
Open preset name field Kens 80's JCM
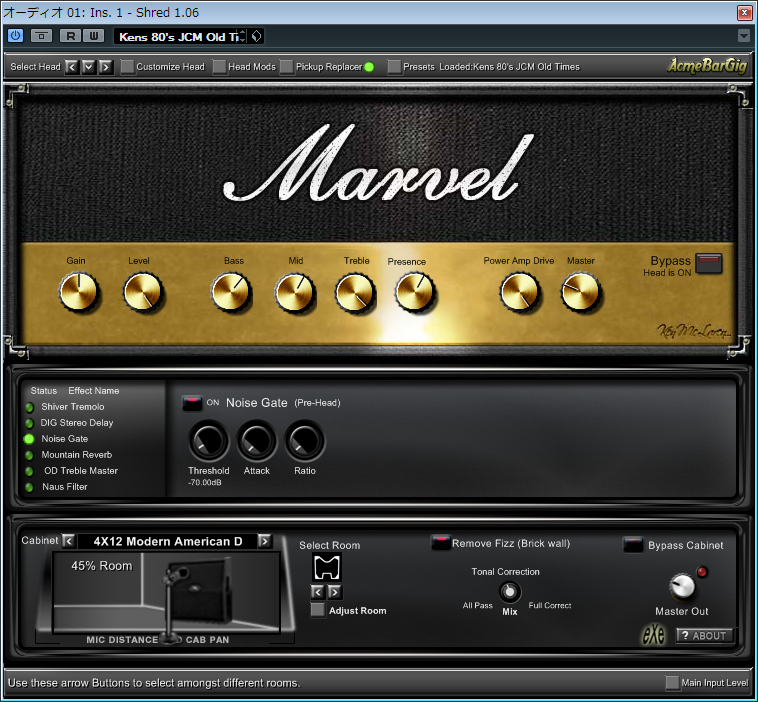point(179,37)
